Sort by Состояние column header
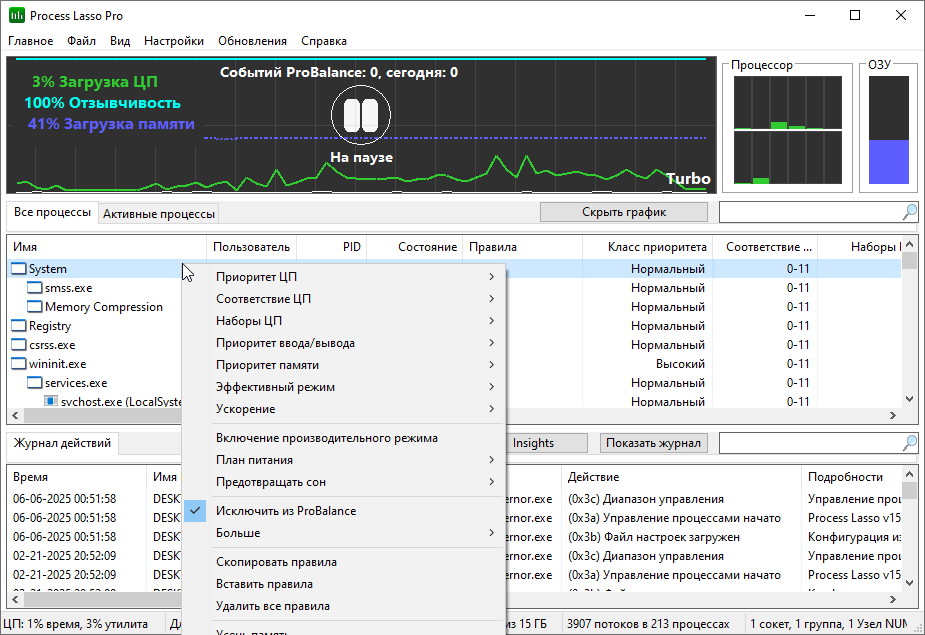The width and height of the screenshot is (925, 635). (x=414, y=247)
